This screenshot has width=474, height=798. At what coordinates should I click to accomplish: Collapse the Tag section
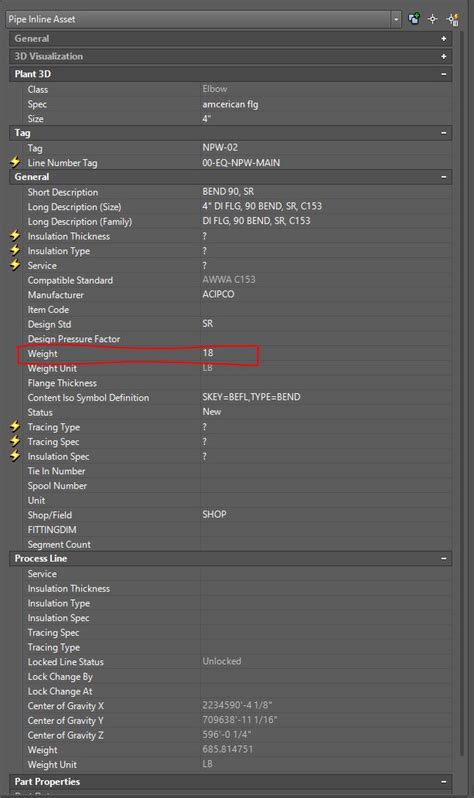click(x=443, y=133)
